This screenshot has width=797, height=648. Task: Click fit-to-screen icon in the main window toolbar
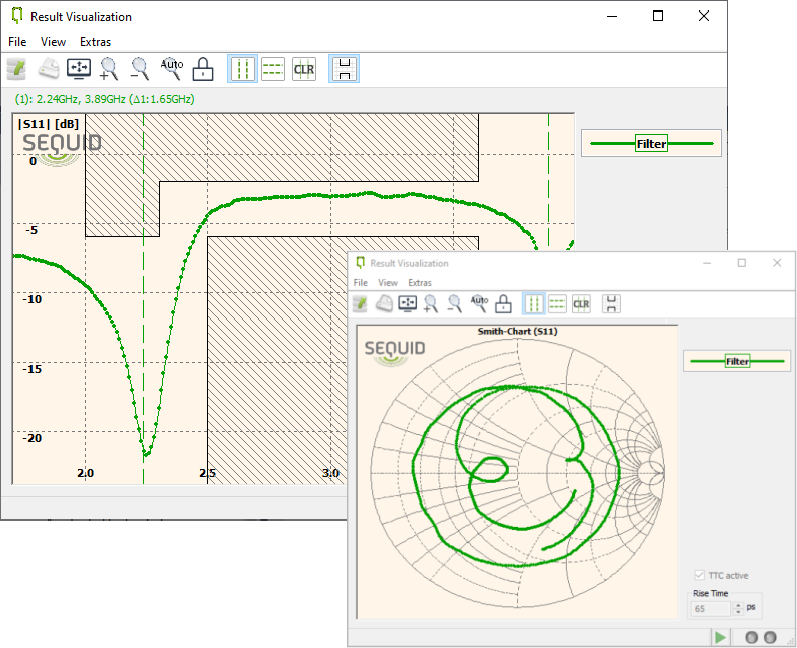pos(79,69)
